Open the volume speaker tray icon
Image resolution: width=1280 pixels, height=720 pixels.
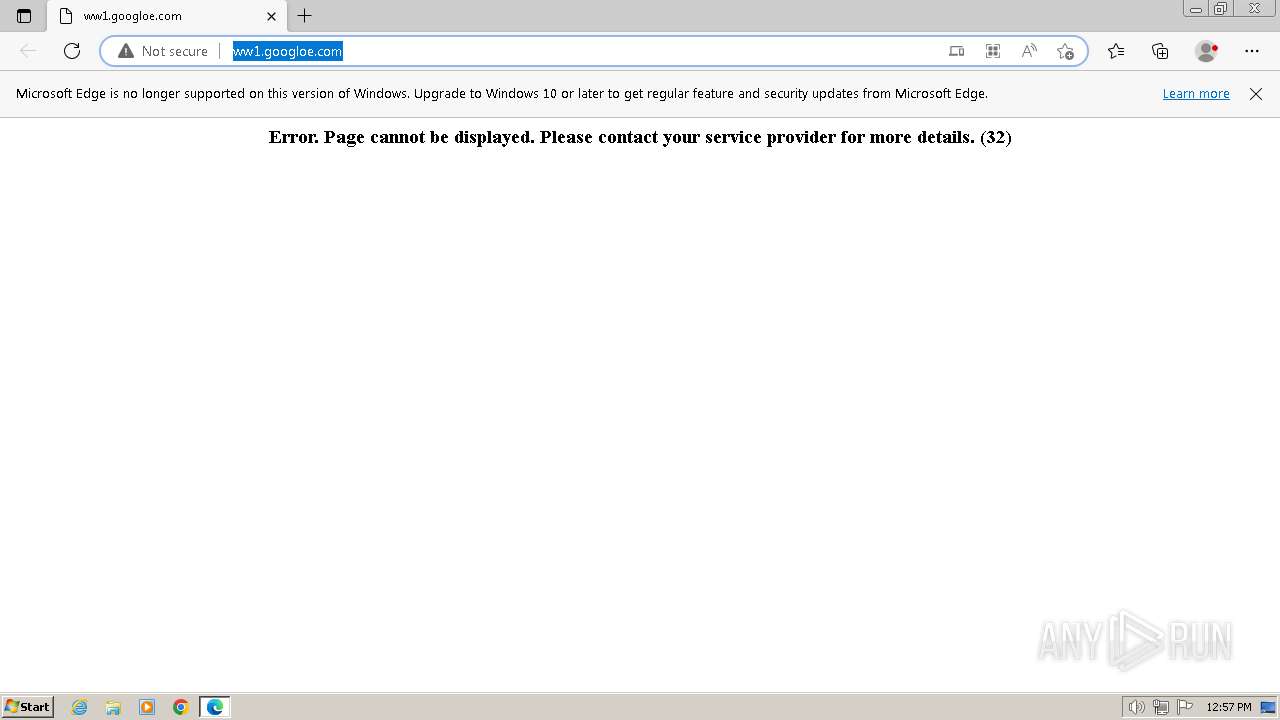[x=1136, y=707]
